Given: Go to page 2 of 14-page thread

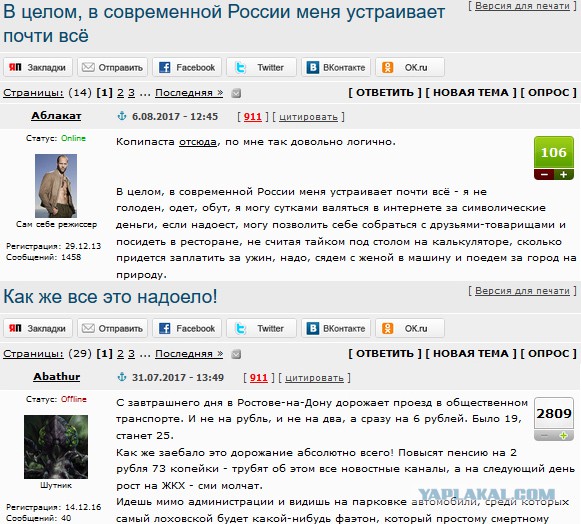Looking at the screenshot, I should (x=120, y=93).
